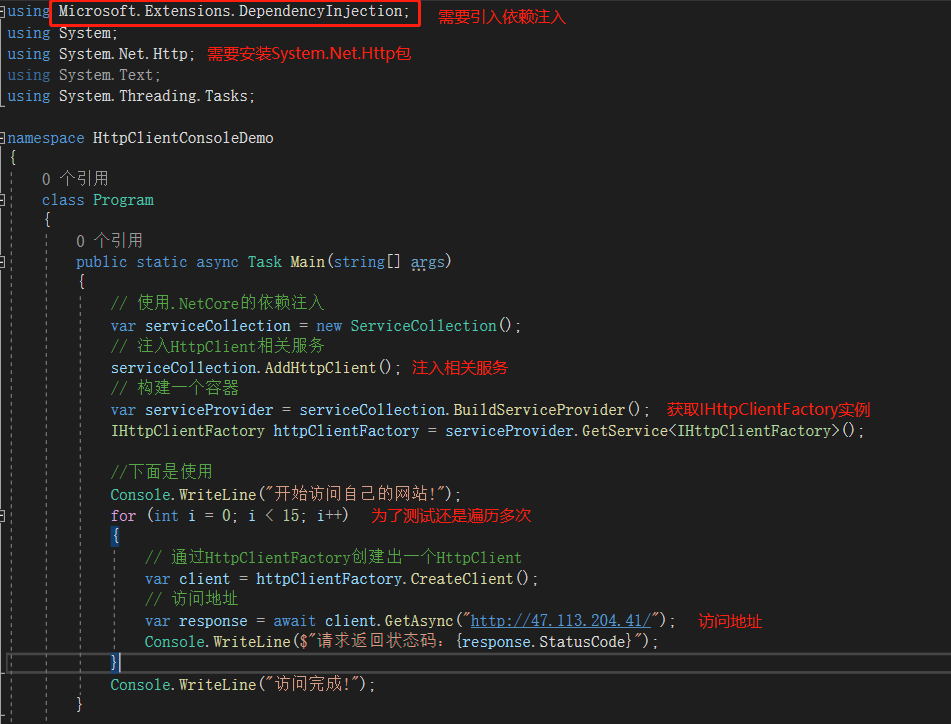Click the '// 构建一个容器' comment
The height and width of the screenshot is (724, 951).
[175, 388]
